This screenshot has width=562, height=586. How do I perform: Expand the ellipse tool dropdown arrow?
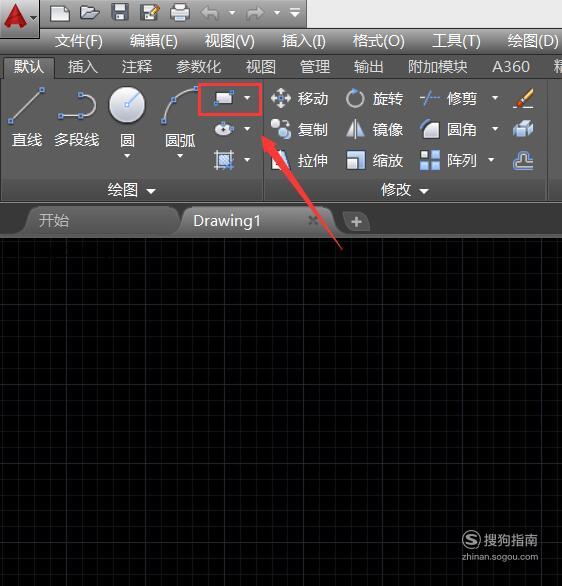coord(247,129)
